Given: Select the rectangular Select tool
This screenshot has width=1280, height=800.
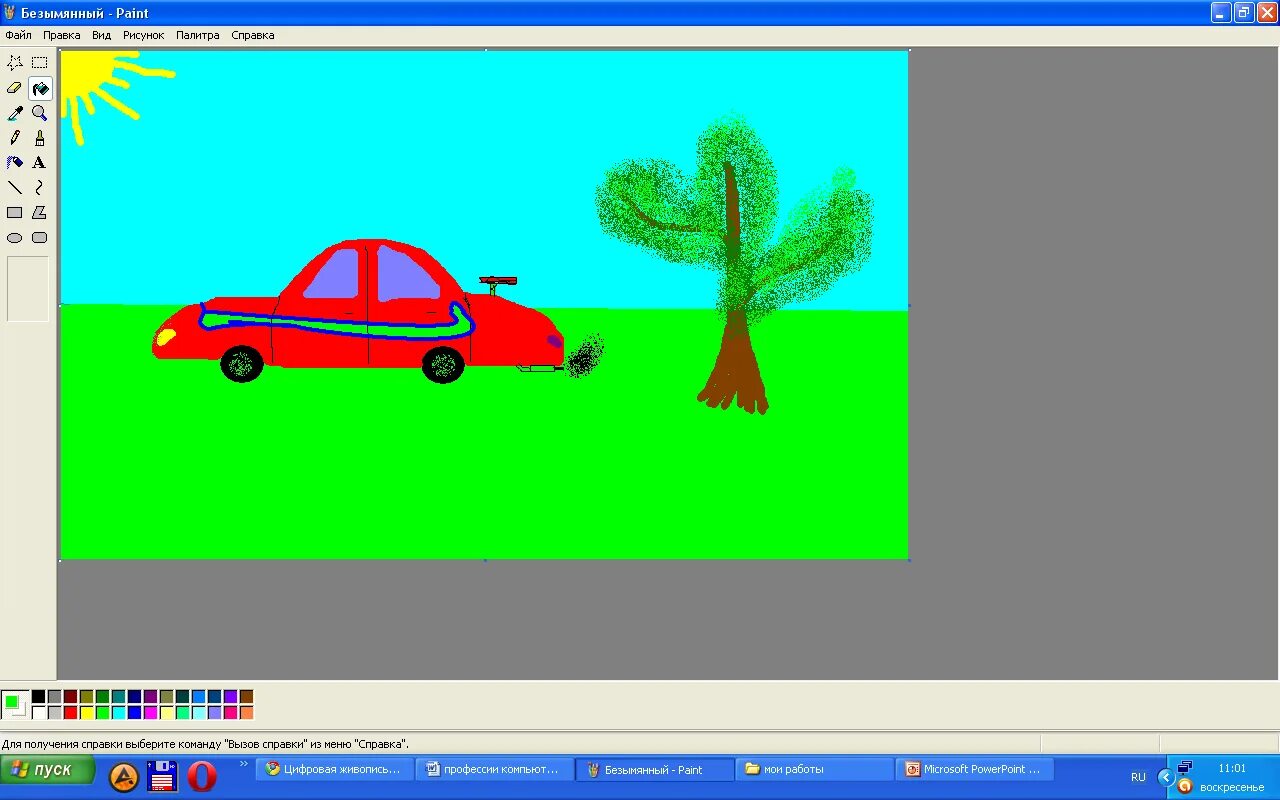Looking at the screenshot, I should pos(40,63).
